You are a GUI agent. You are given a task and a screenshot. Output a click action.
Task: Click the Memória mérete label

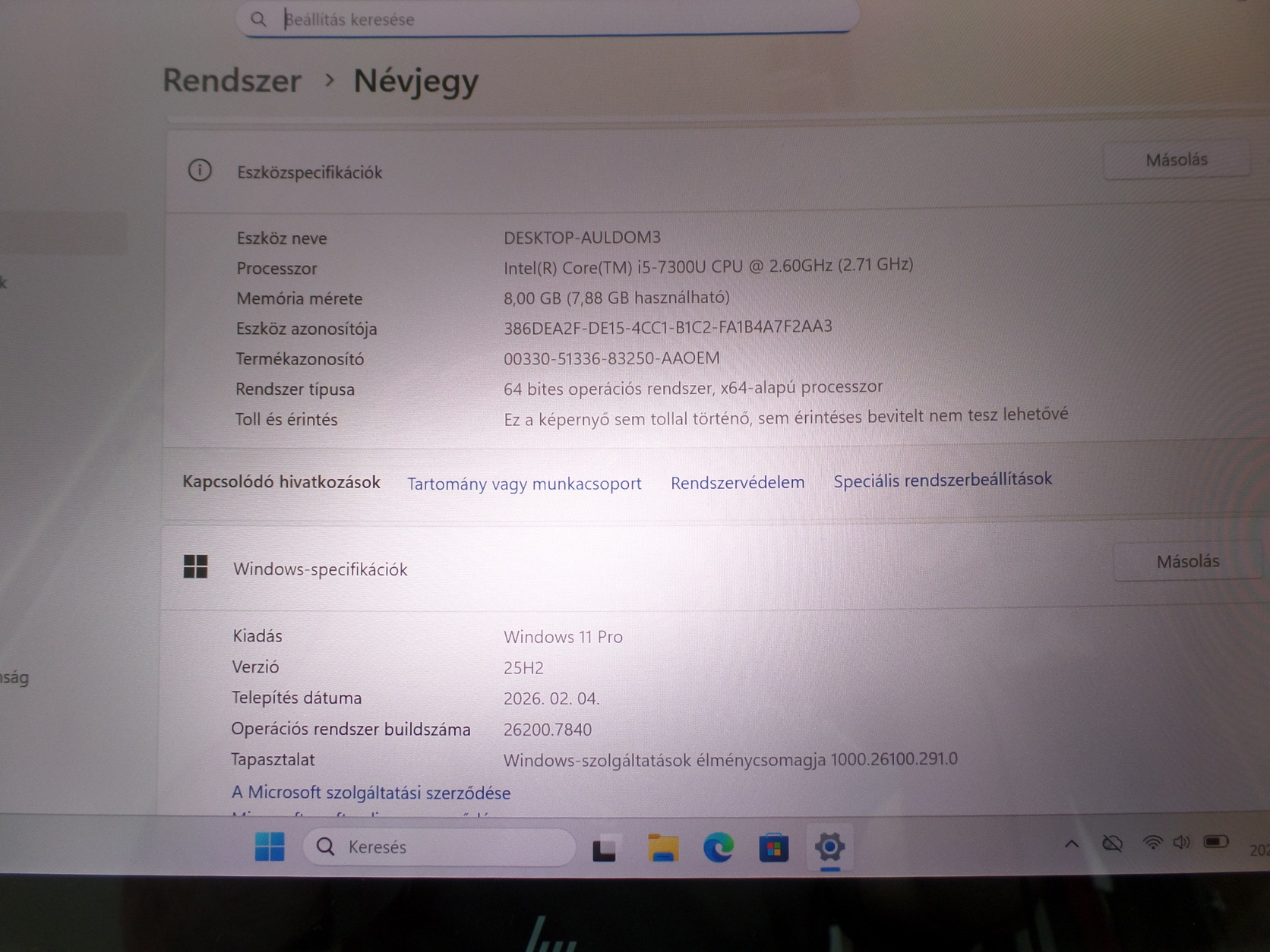coord(299,299)
